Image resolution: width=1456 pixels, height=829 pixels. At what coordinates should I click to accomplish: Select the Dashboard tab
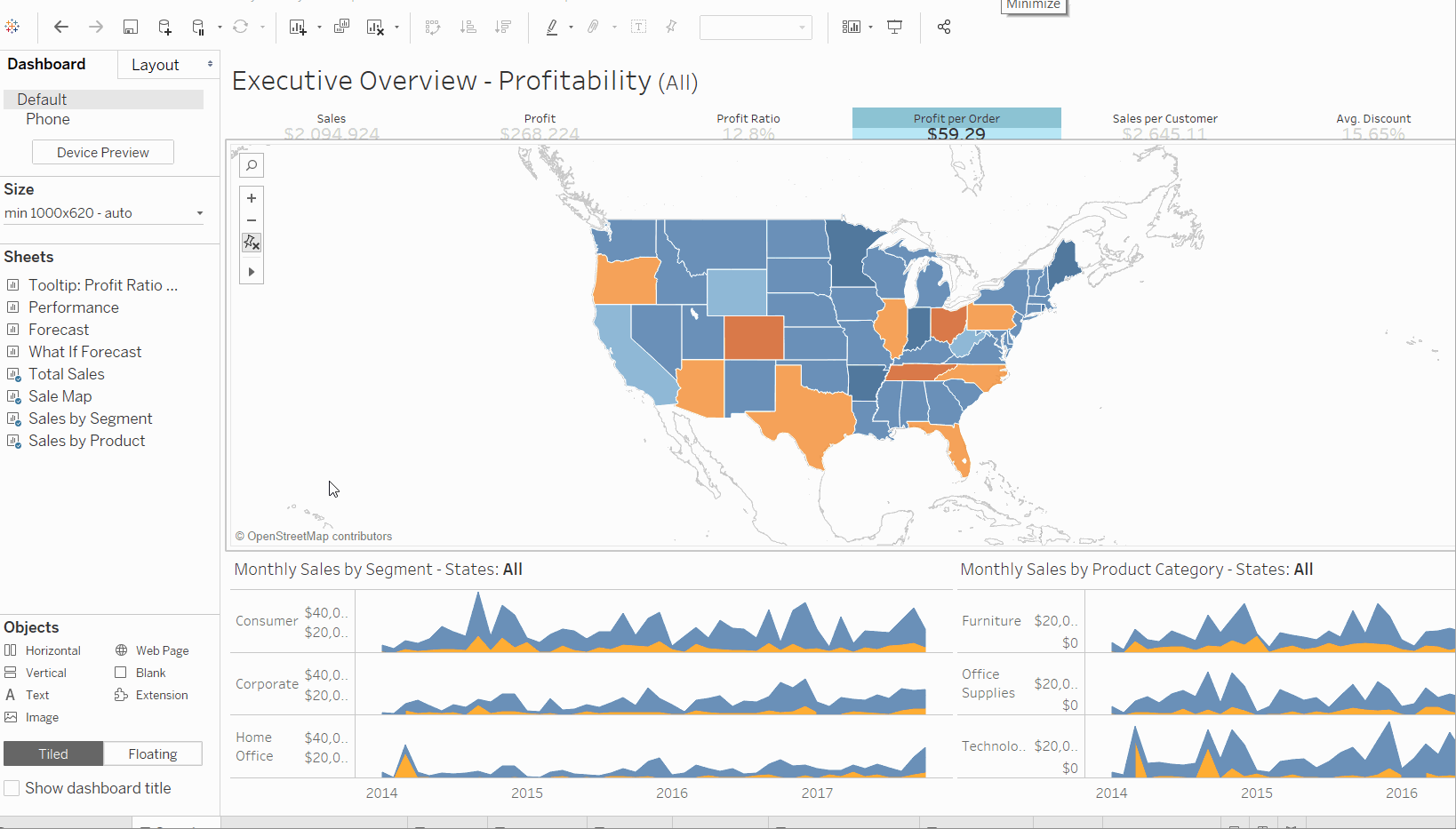click(x=46, y=64)
